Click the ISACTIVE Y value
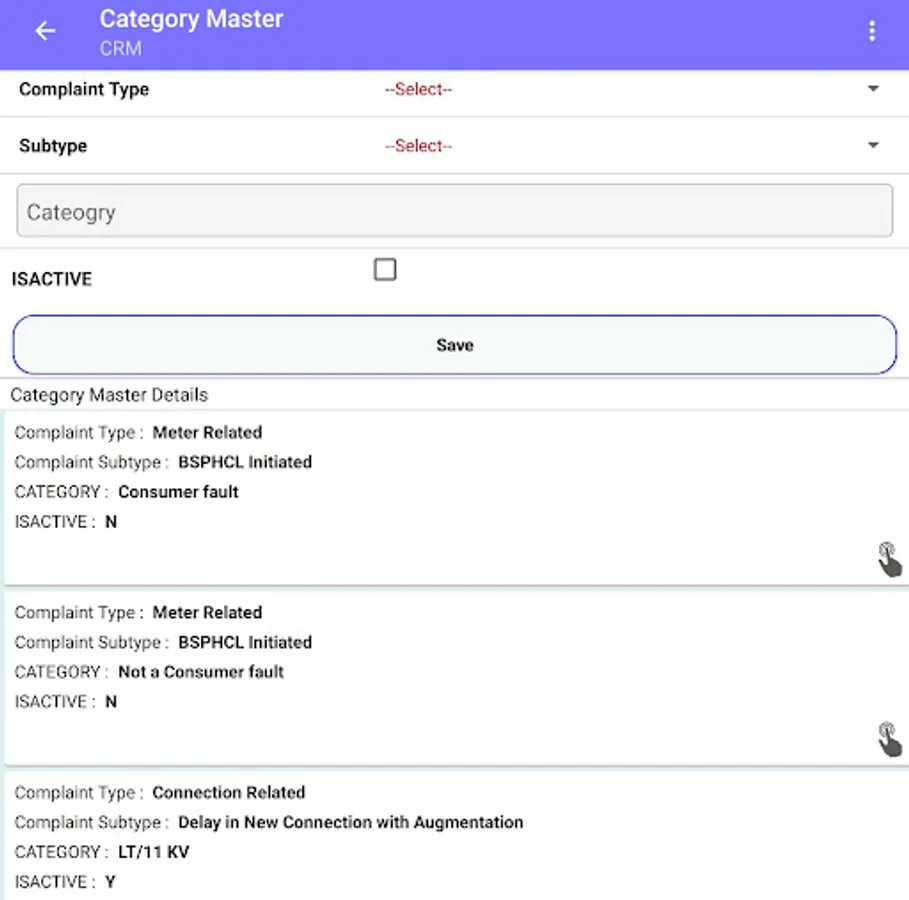The image size is (909, 900). [x=110, y=882]
